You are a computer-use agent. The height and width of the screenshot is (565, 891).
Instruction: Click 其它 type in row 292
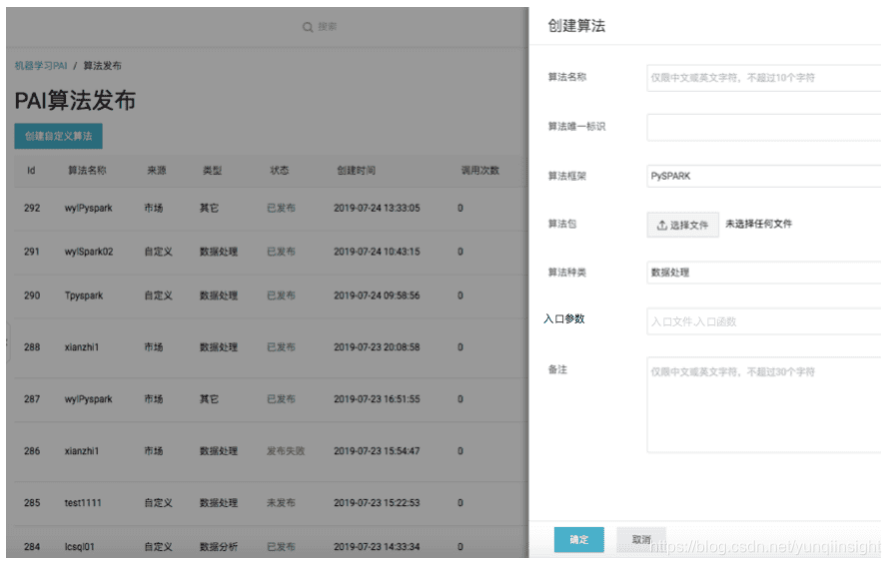209,208
